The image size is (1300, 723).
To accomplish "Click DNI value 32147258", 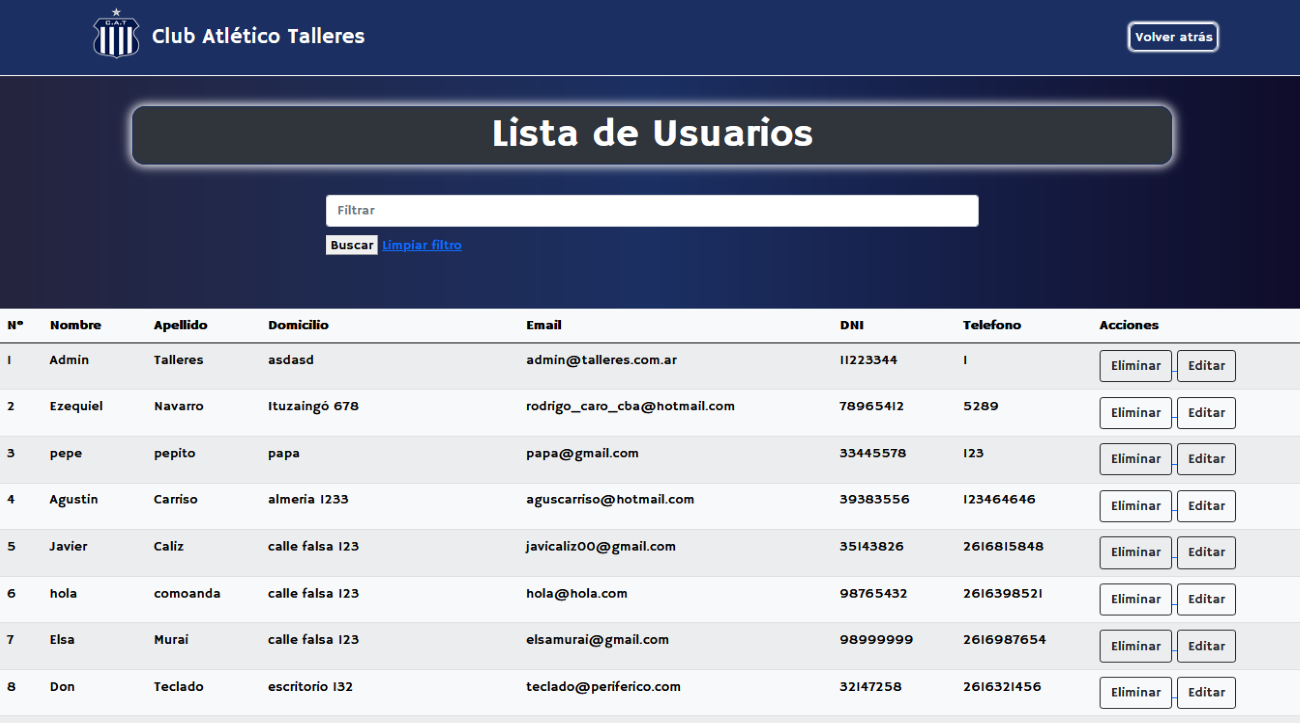I will 871,686.
